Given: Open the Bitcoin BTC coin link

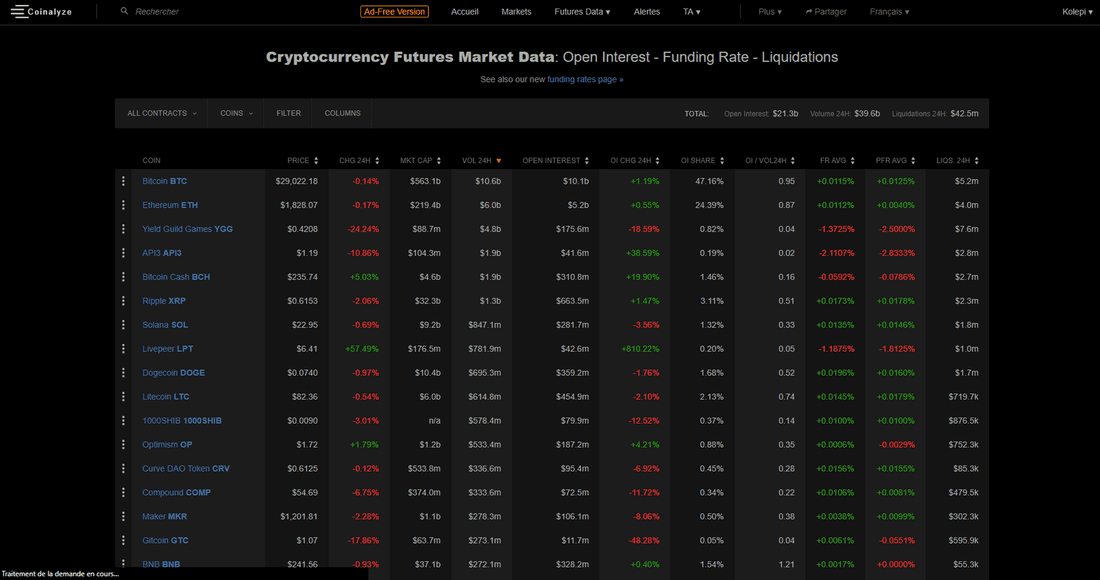Looking at the screenshot, I should point(165,181).
